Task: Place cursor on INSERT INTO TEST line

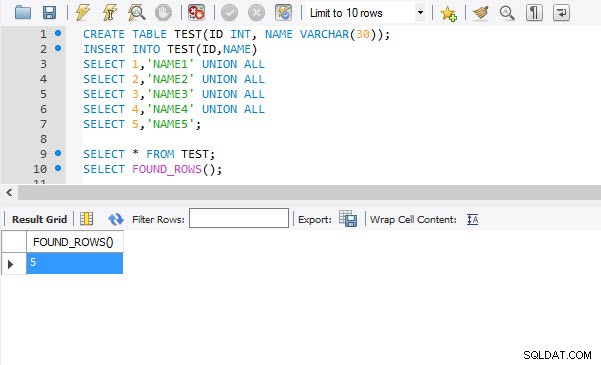Action: coord(170,49)
